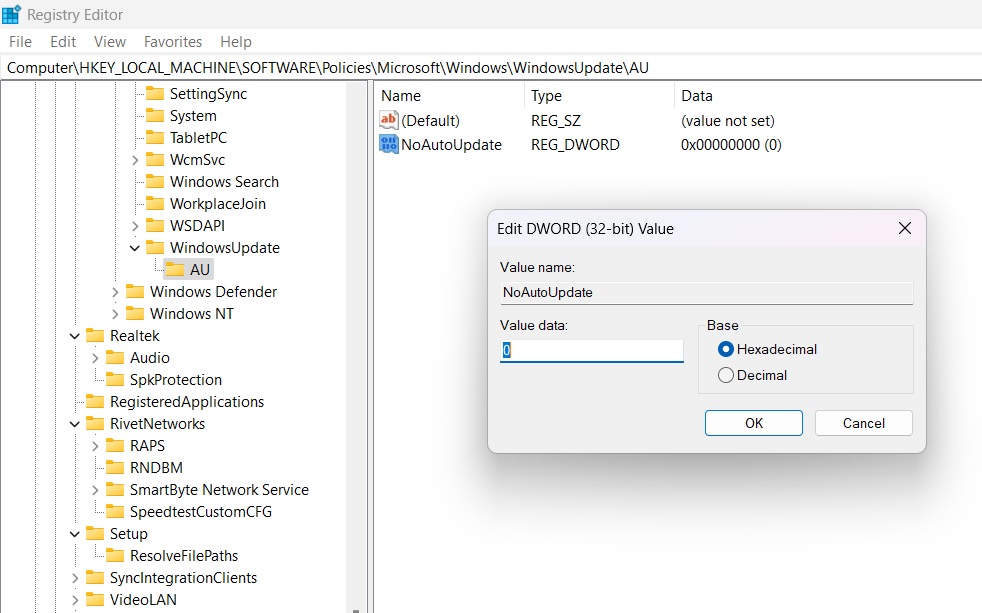Click the Setup folder icon
This screenshot has height=613, width=982.
(97, 533)
